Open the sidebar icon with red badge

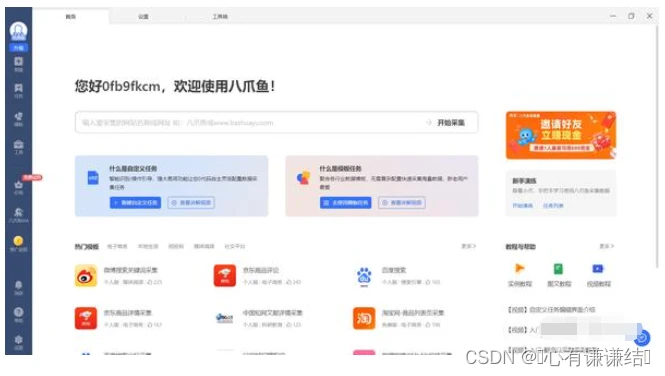18,186
